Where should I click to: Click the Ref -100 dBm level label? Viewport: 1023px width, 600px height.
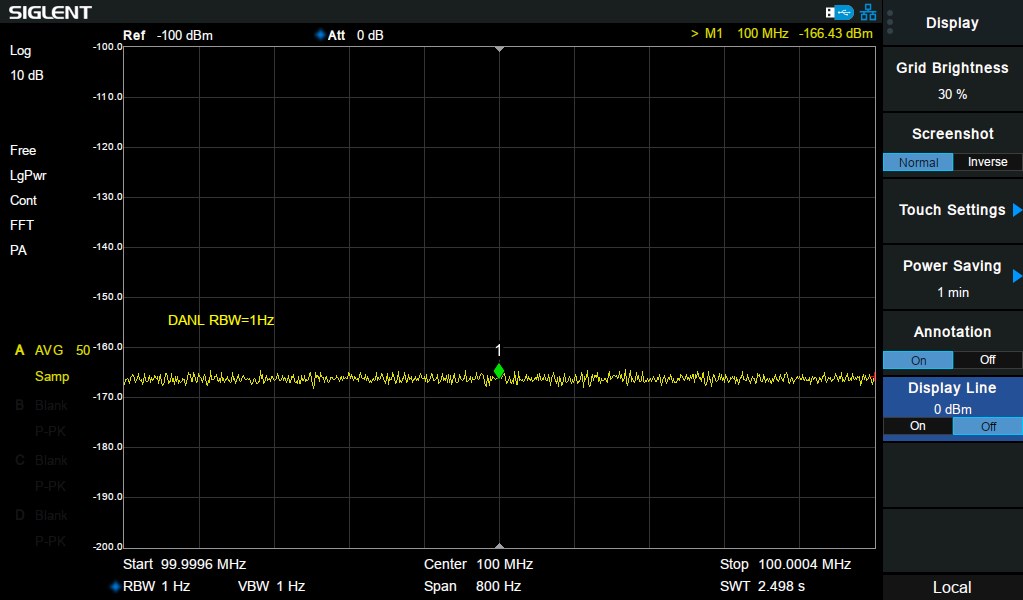(x=168, y=35)
